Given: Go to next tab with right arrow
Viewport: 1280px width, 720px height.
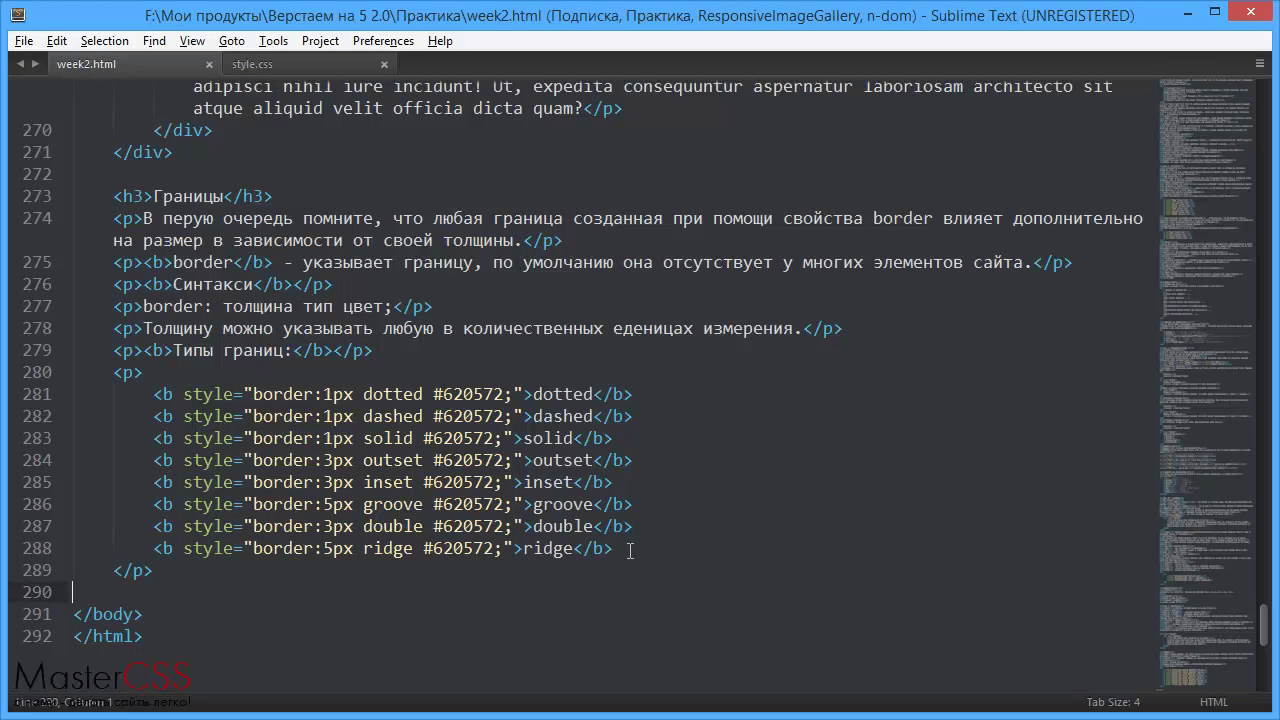Looking at the screenshot, I should click(x=36, y=64).
